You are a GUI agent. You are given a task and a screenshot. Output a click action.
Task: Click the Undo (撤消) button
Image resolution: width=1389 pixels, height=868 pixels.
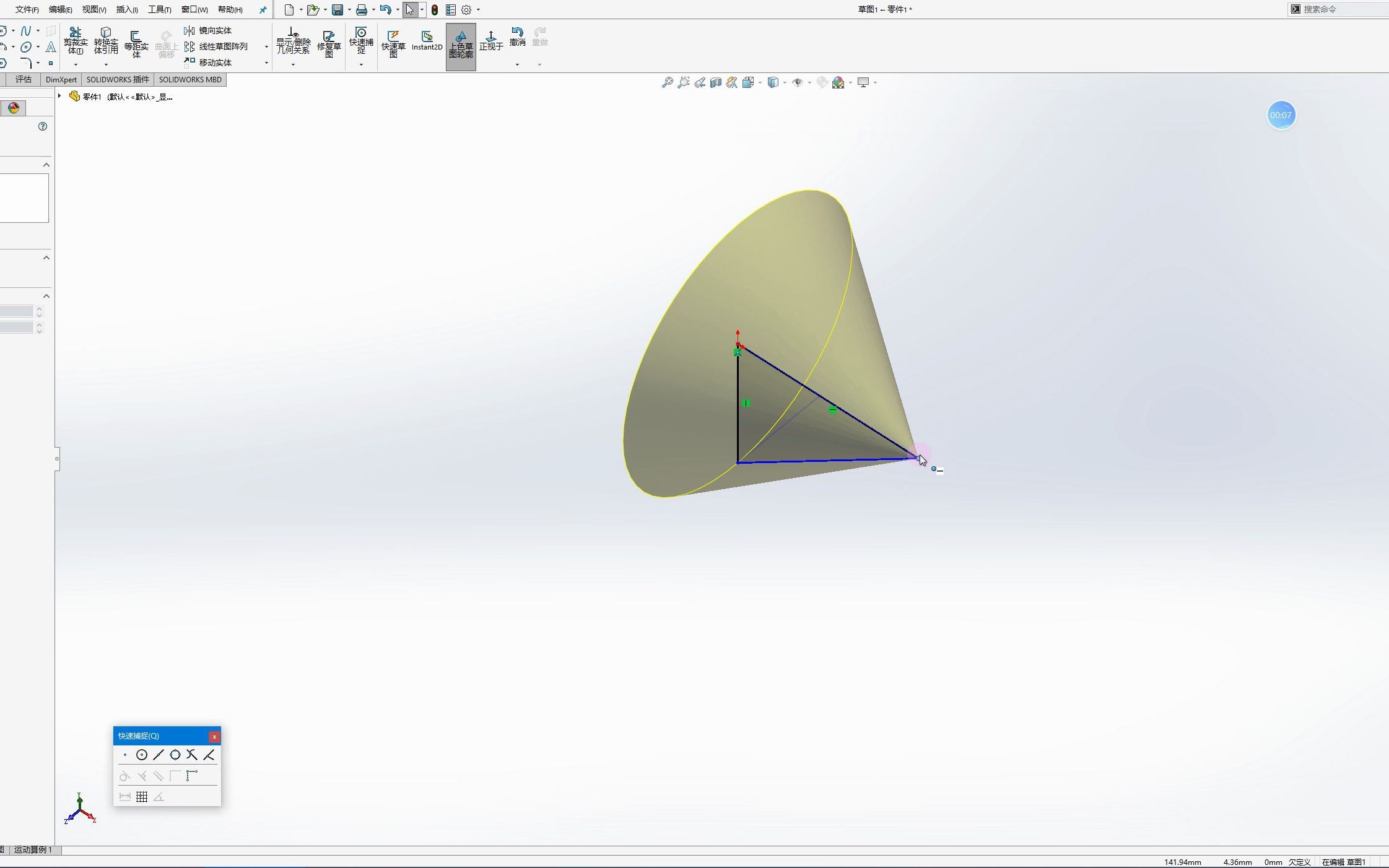pos(516,36)
